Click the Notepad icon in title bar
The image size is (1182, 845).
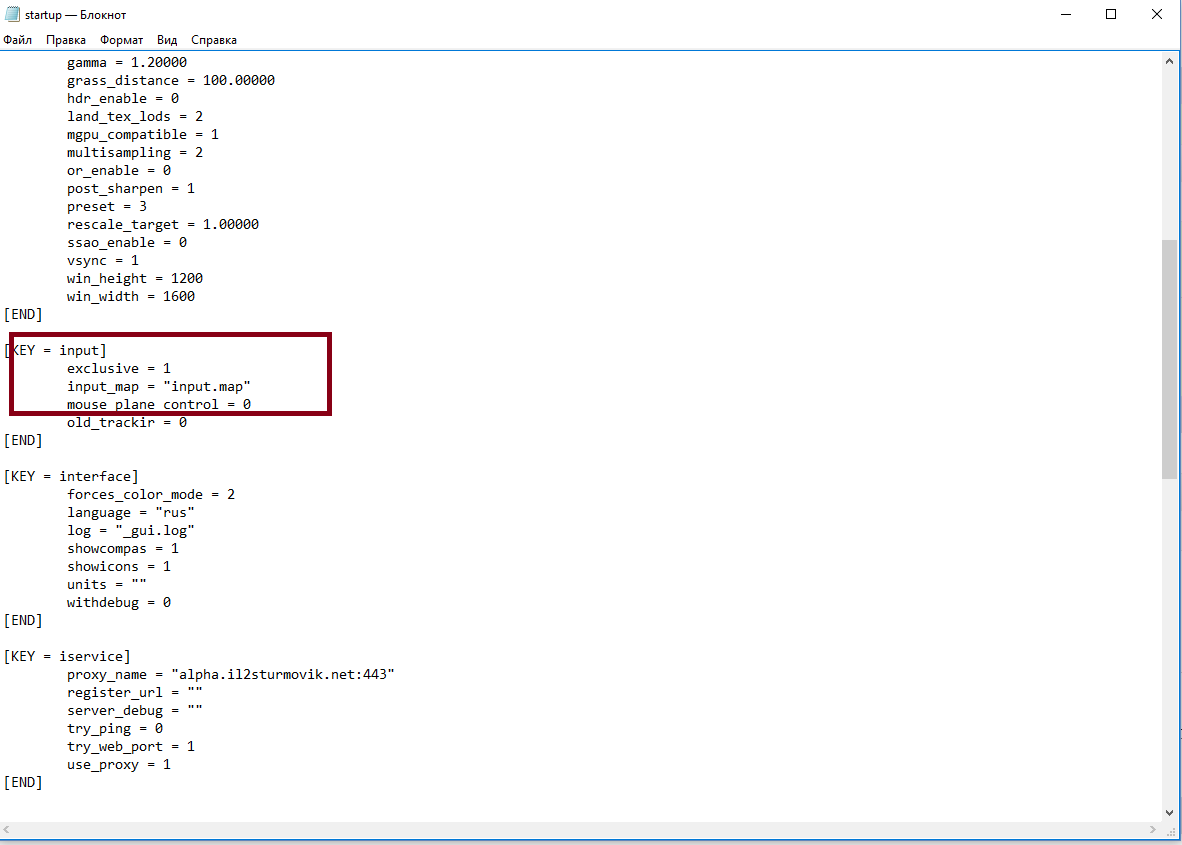point(12,14)
